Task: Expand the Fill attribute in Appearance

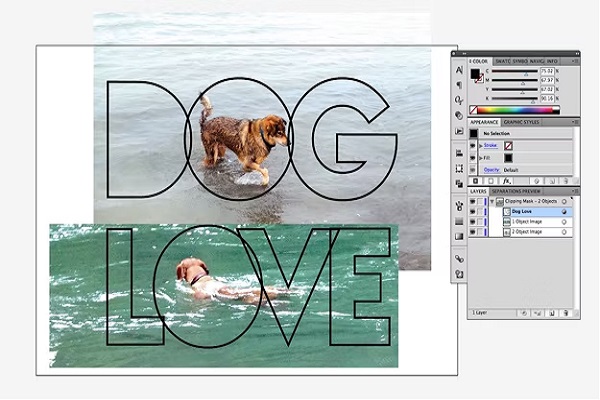Action: (x=482, y=157)
